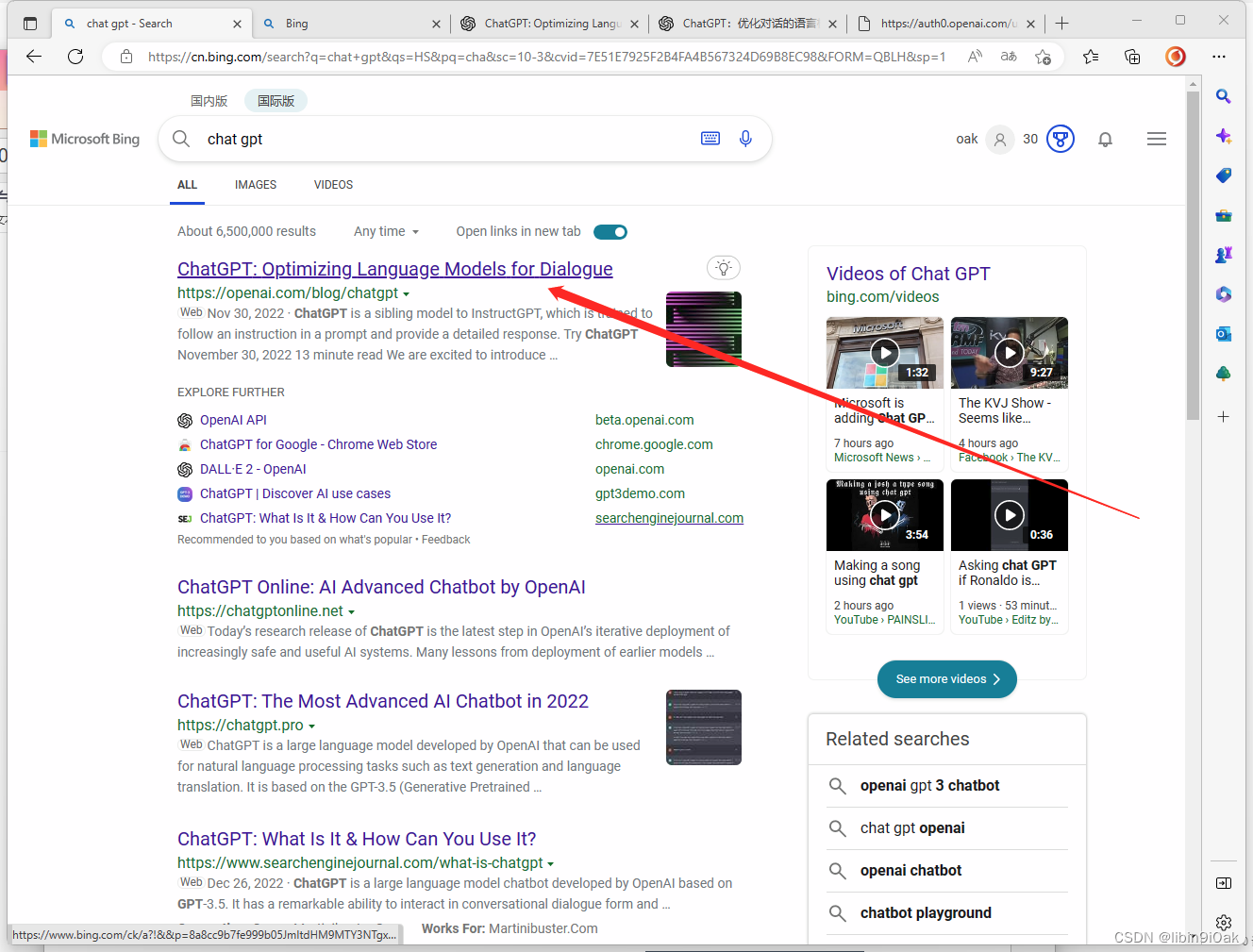1253x952 pixels.
Task: Activate Read aloud icon in address bar
Action: click(x=975, y=57)
